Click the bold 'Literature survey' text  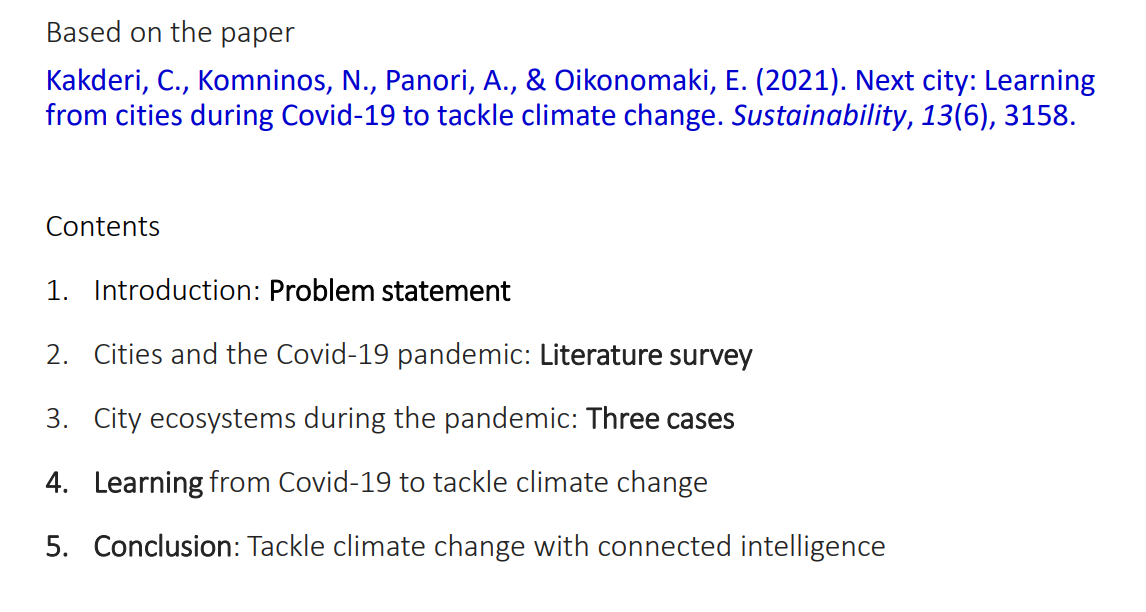[646, 355]
